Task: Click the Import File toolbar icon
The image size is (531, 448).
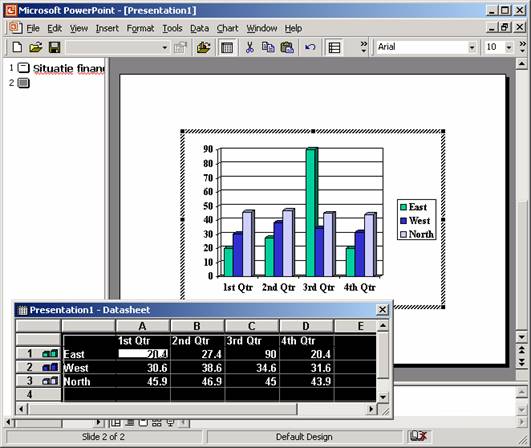Action: point(203,47)
